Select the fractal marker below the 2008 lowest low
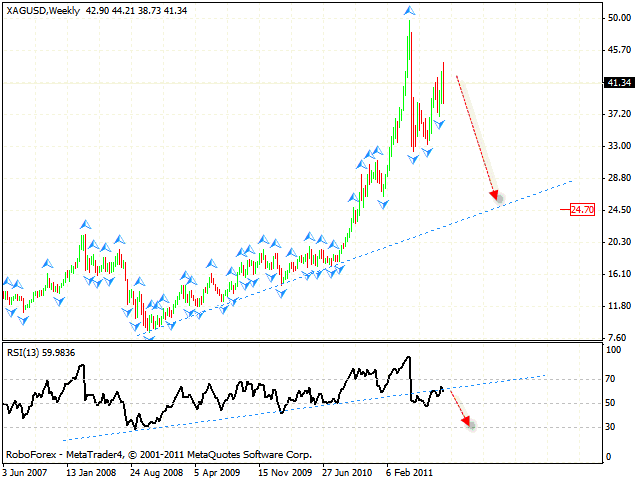 click(x=150, y=338)
